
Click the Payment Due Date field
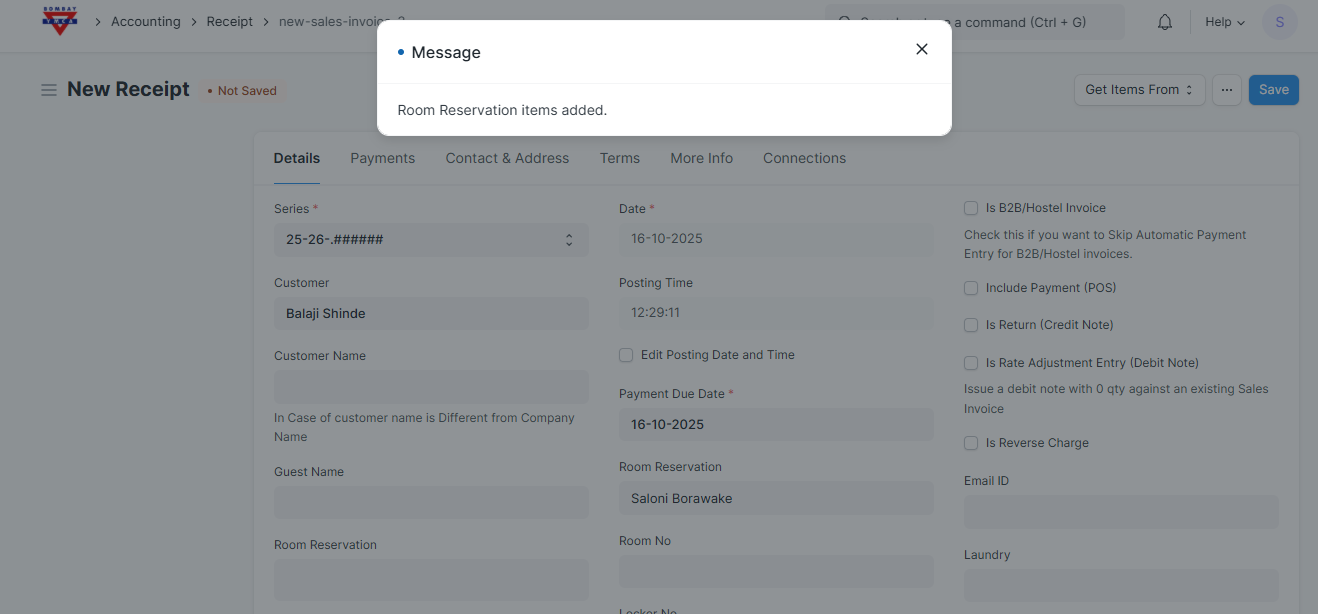(x=776, y=424)
